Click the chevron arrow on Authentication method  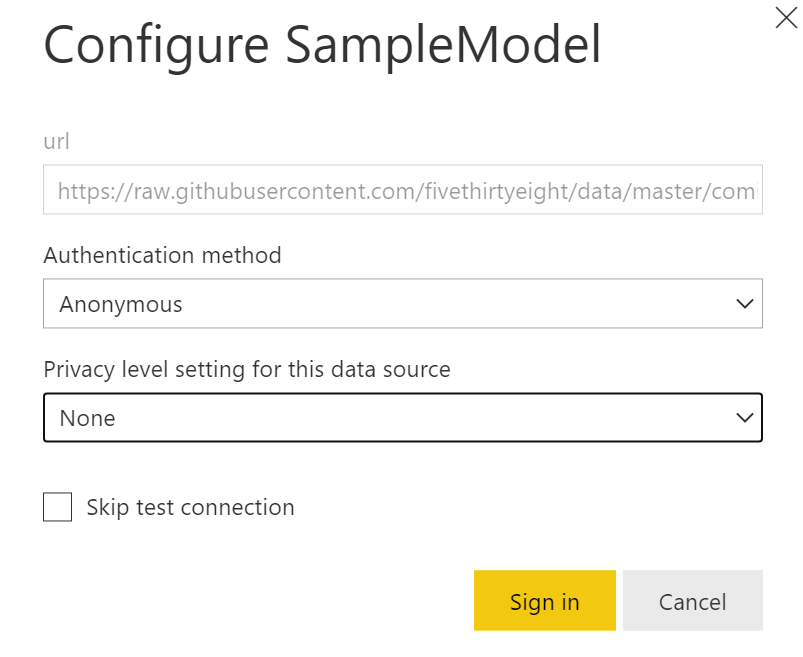(x=744, y=304)
